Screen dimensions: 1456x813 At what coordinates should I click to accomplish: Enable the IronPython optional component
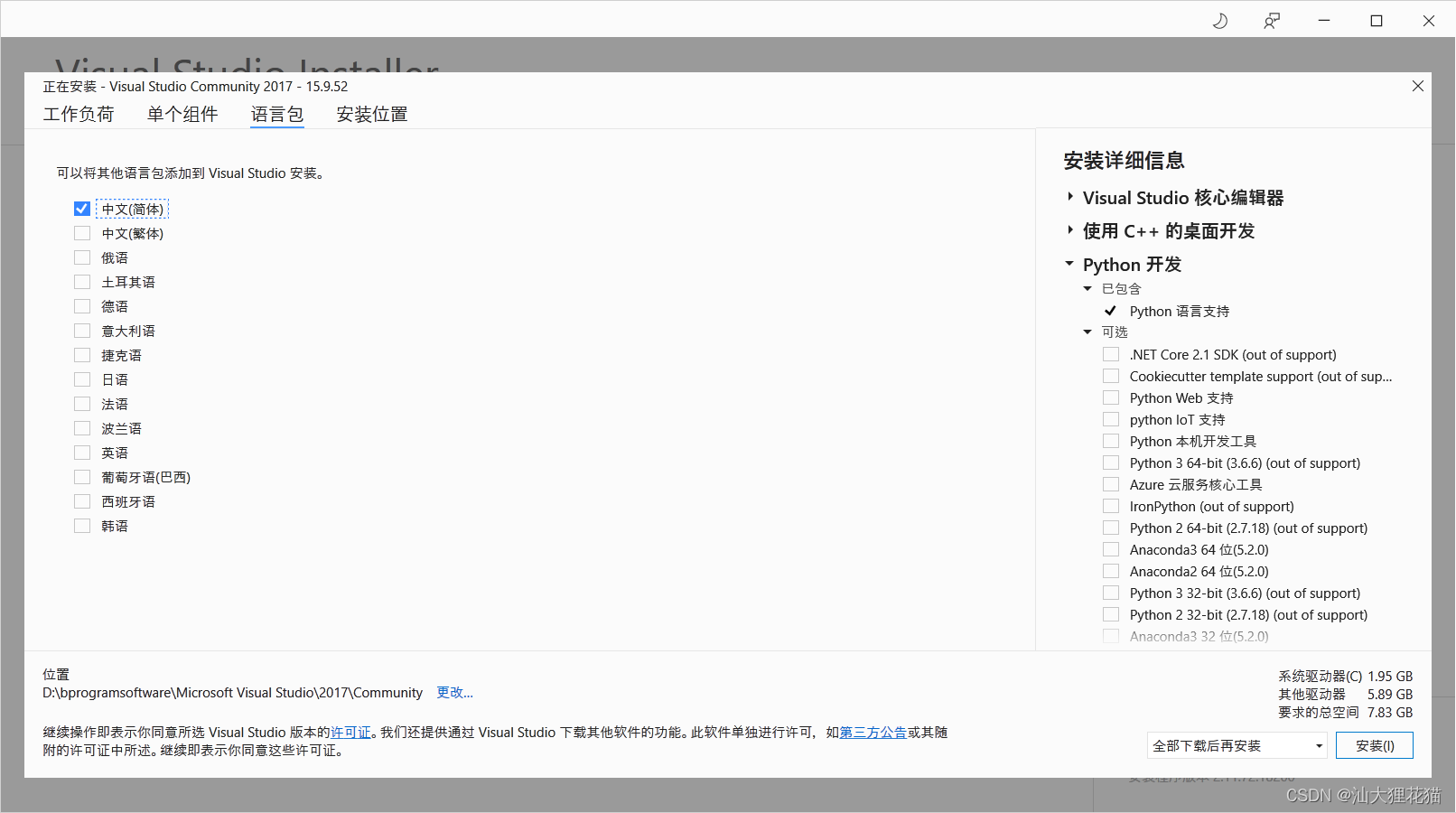point(1111,506)
